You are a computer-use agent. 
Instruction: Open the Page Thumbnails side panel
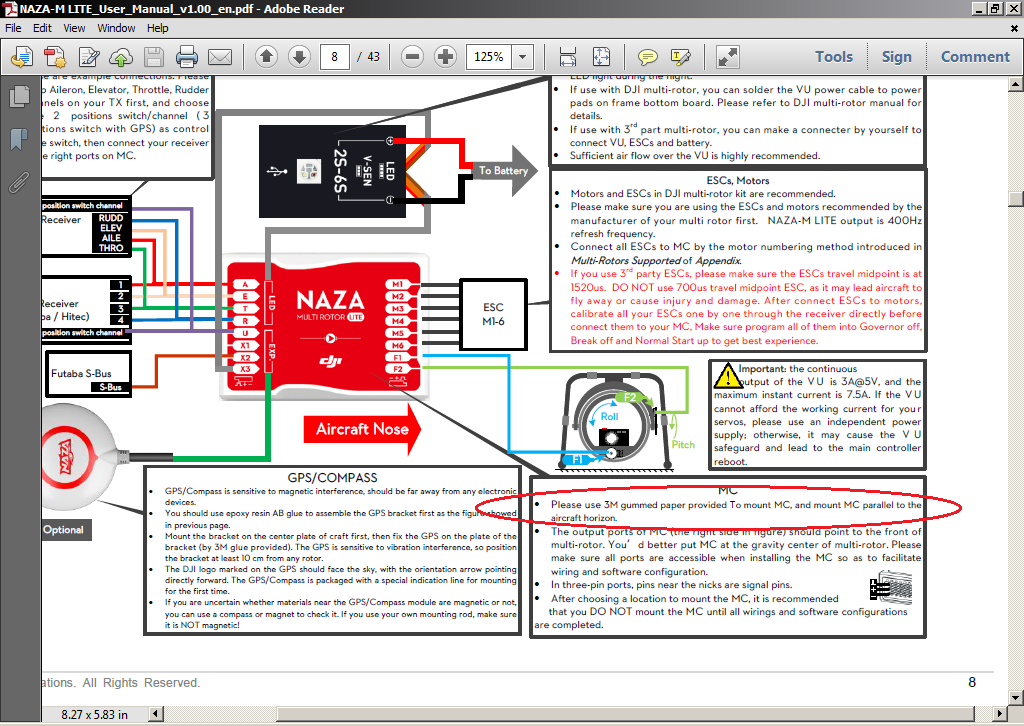18,97
